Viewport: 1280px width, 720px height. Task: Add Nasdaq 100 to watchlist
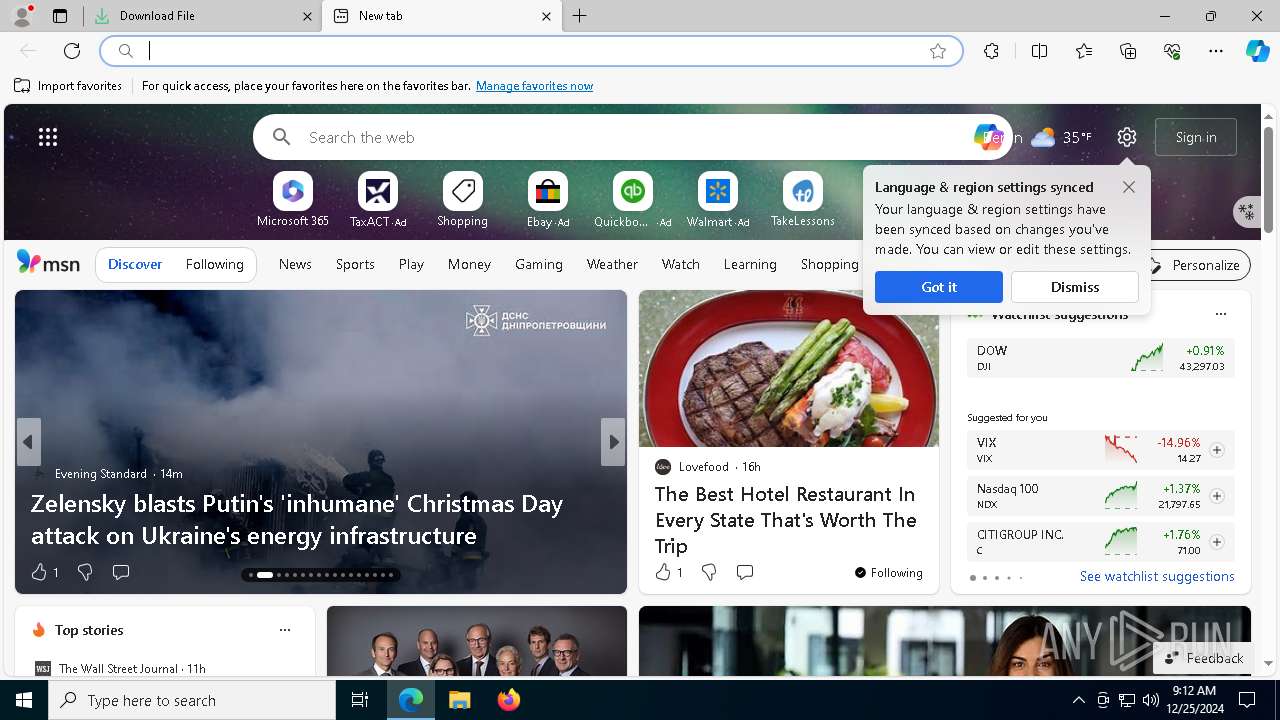[x=1217, y=496]
